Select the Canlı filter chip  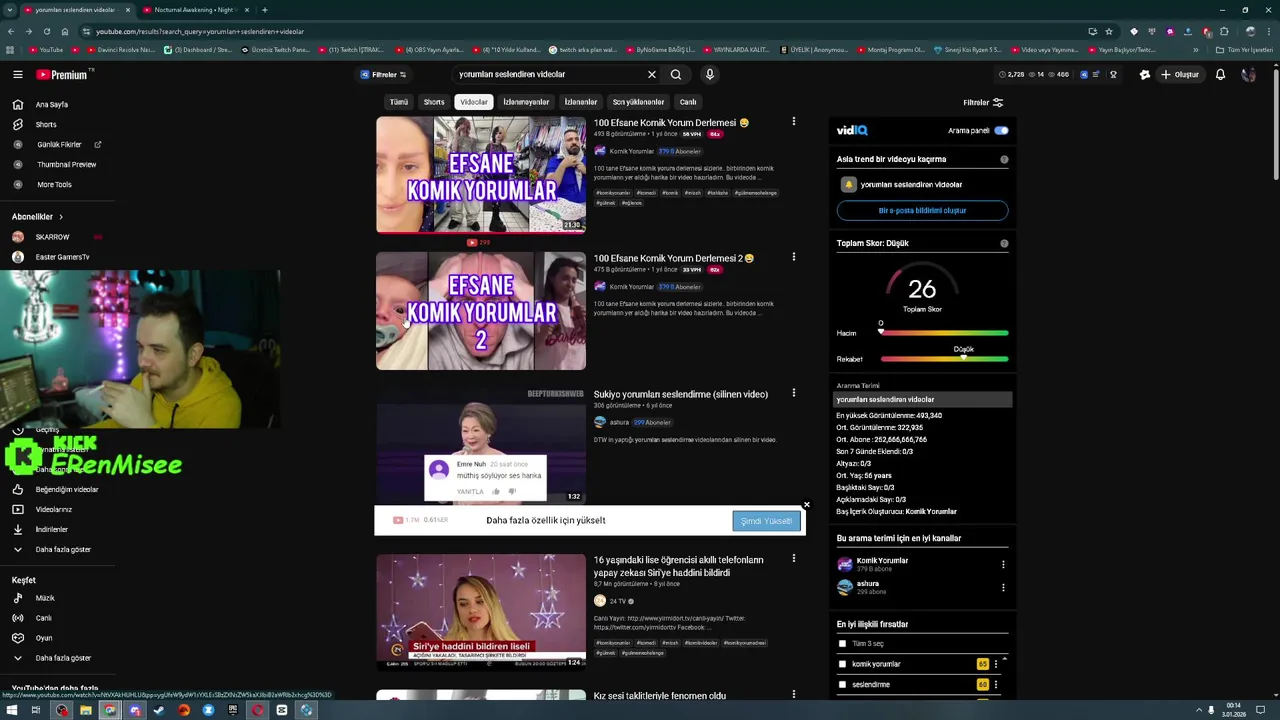coord(688,102)
